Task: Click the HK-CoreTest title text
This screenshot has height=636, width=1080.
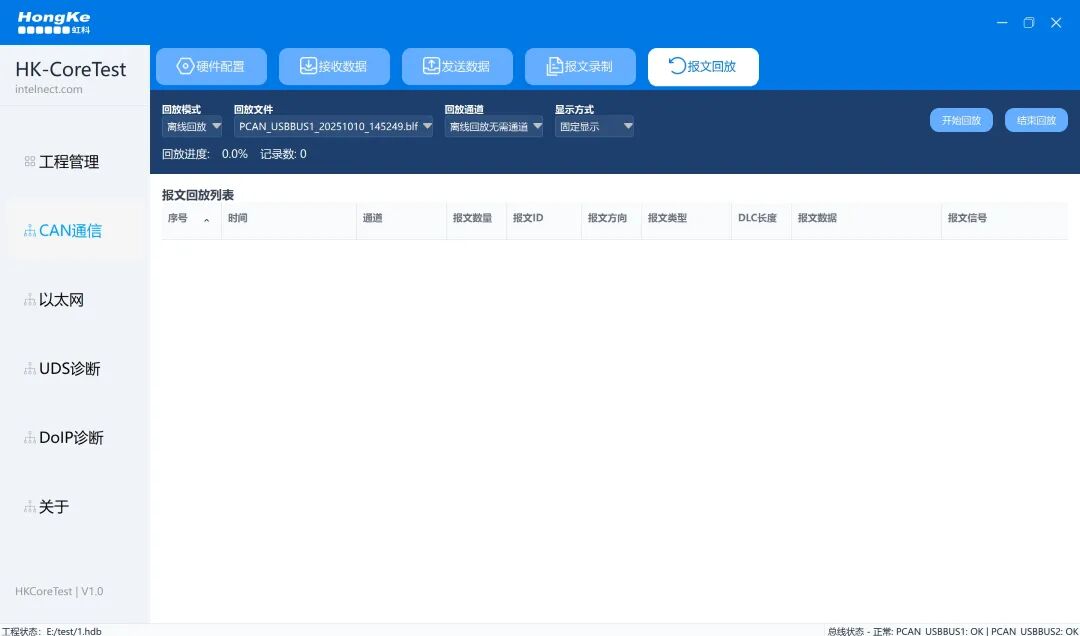Action: 71,69
